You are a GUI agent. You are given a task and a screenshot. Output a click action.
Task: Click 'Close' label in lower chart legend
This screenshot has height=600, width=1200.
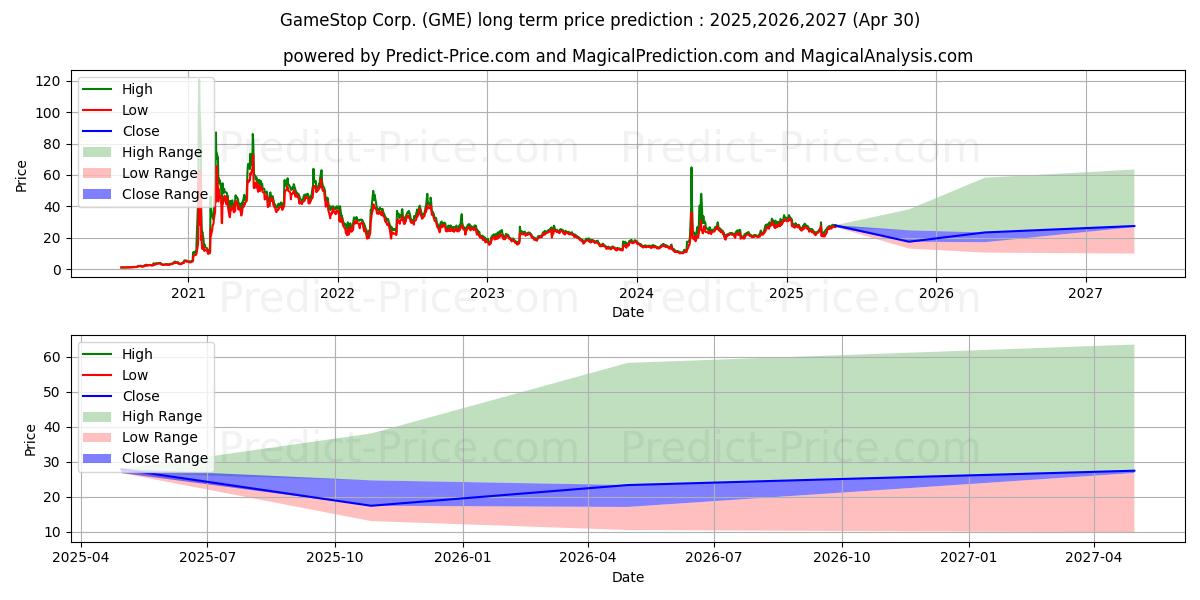pyautogui.click(x=141, y=396)
